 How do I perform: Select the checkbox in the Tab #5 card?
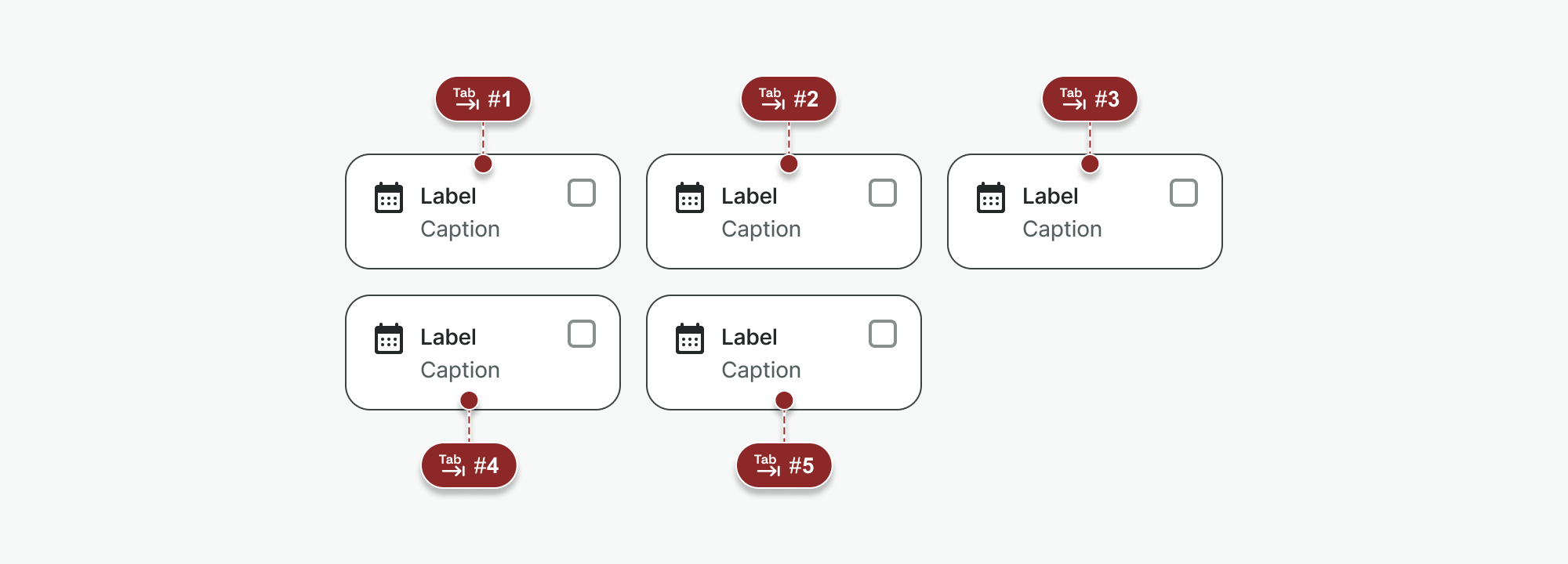(883, 334)
